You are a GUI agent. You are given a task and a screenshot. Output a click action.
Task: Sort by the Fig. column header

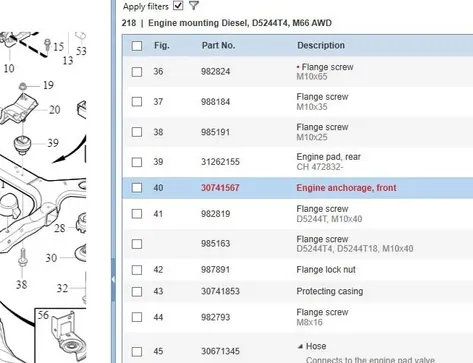[162, 45]
